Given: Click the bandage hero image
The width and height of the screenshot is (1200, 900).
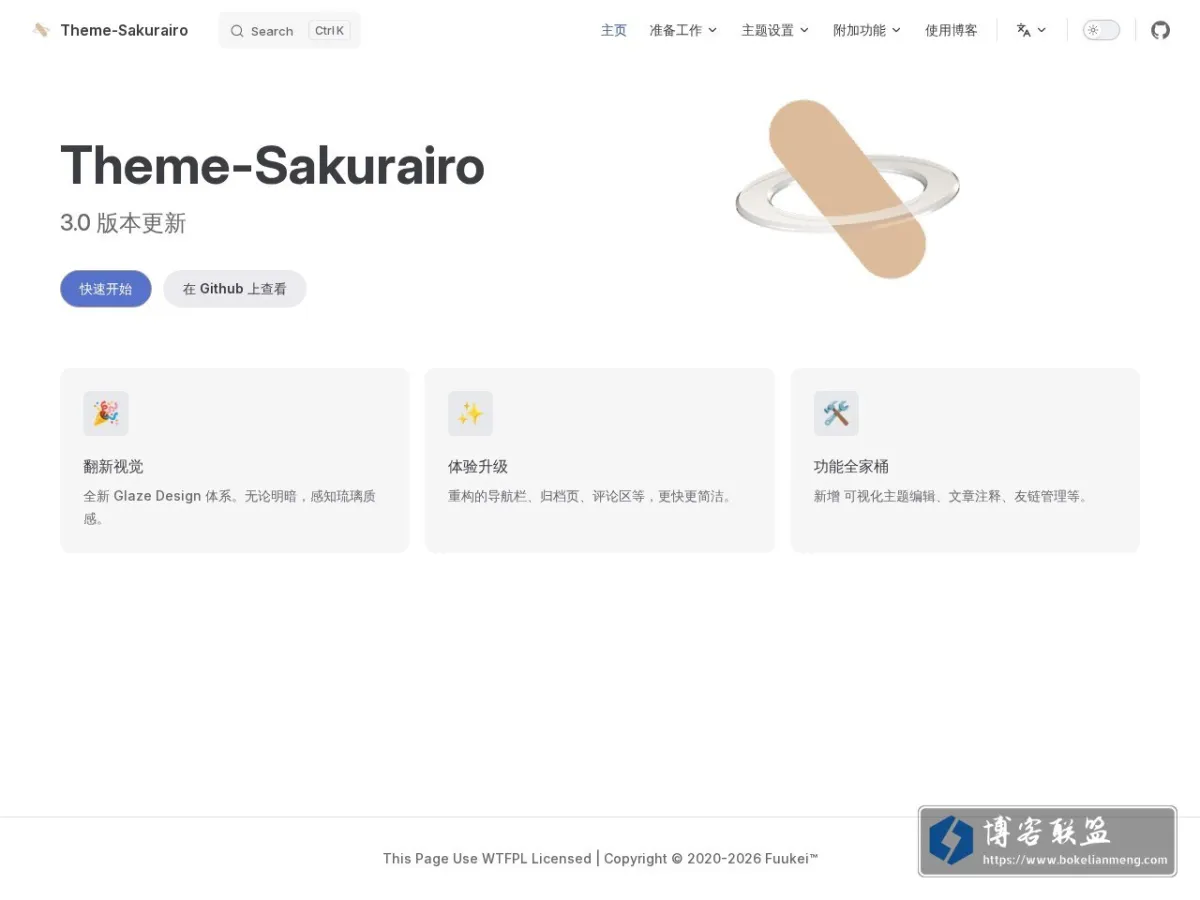Looking at the screenshot, I should pyautogui.click(x=847, y=189).
